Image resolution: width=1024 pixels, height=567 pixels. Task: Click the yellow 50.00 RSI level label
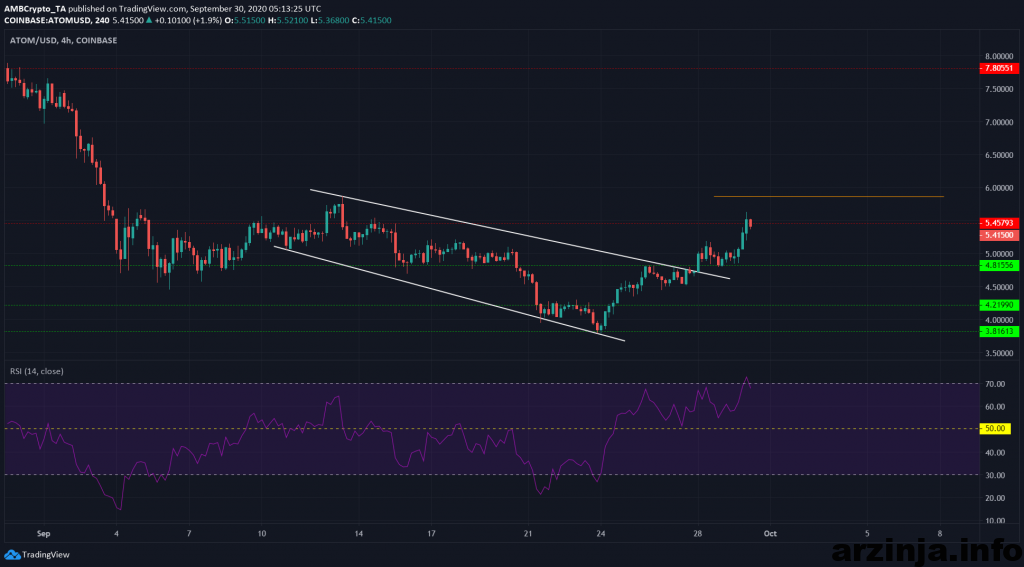tap(996, 428)
